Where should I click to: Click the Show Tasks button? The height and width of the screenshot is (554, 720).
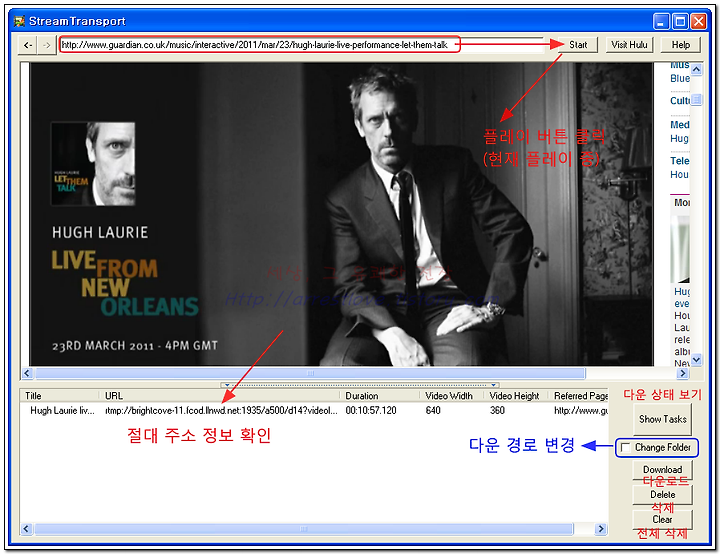[662, 419]
